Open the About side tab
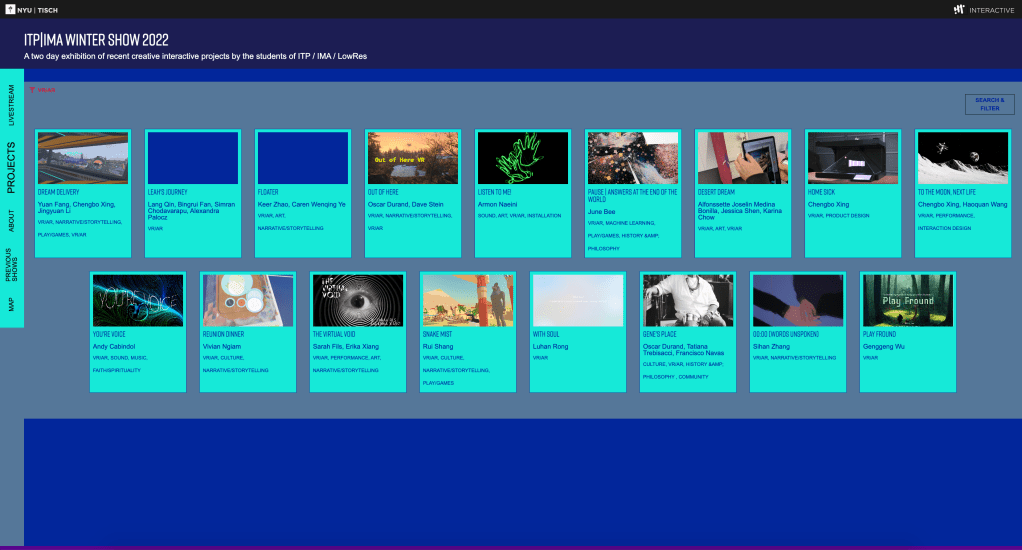The height and width of the screenshot is (550, 1022). click(x=12, y=219)
